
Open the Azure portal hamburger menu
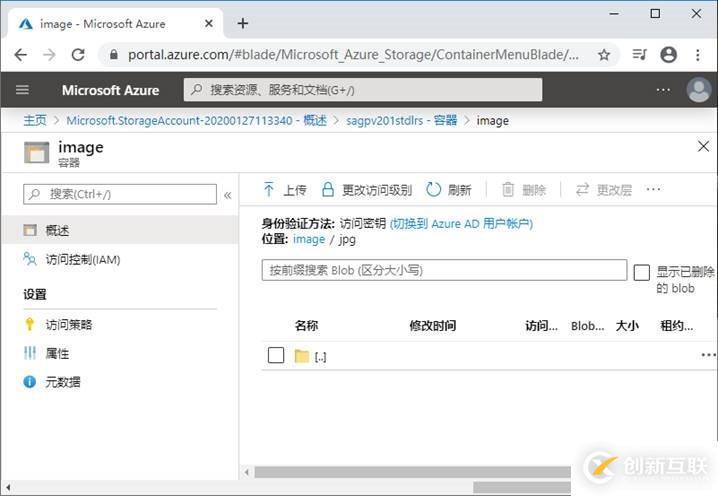(23, 90)
